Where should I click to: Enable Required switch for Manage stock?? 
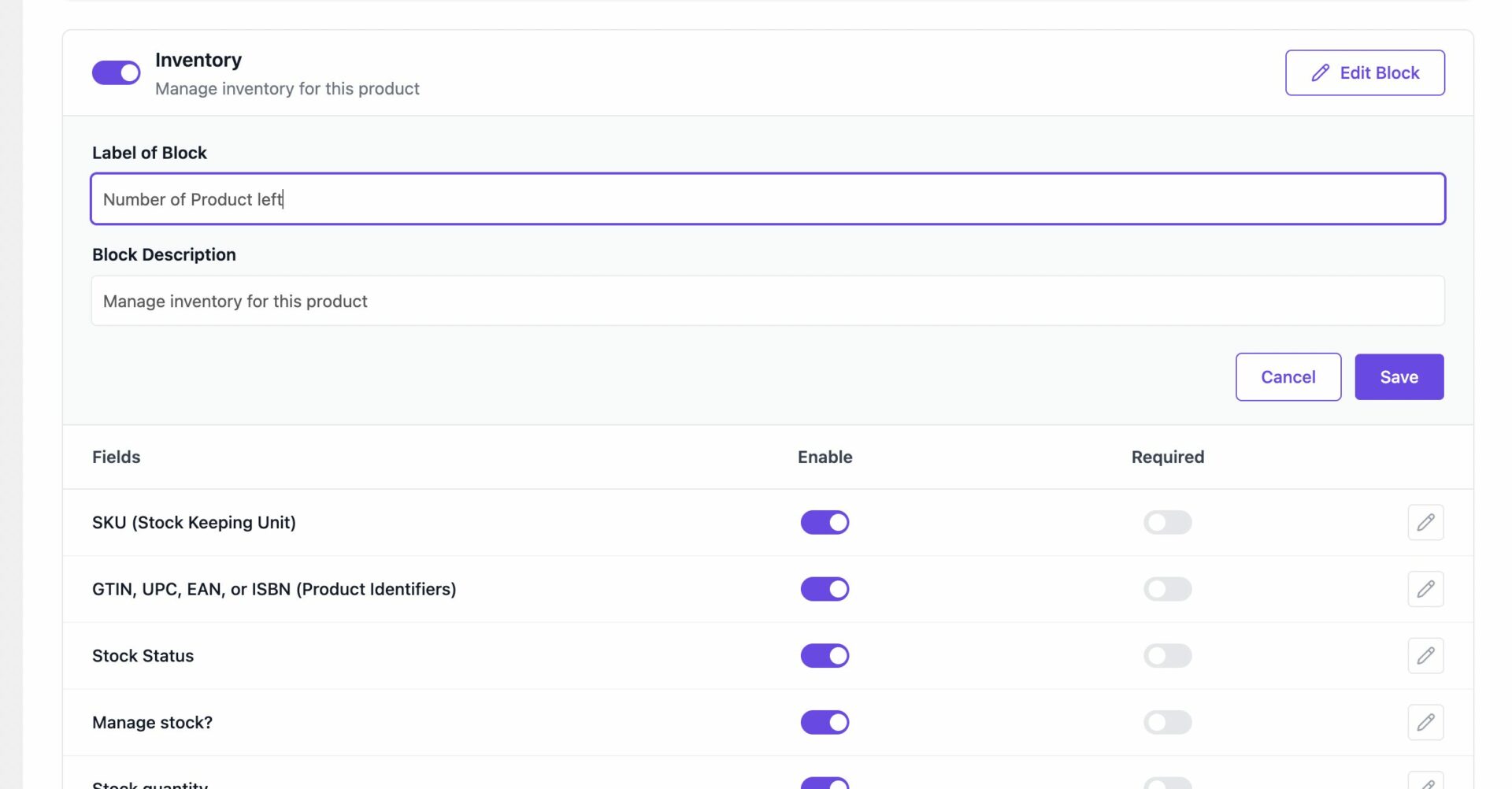[1168, 722]
